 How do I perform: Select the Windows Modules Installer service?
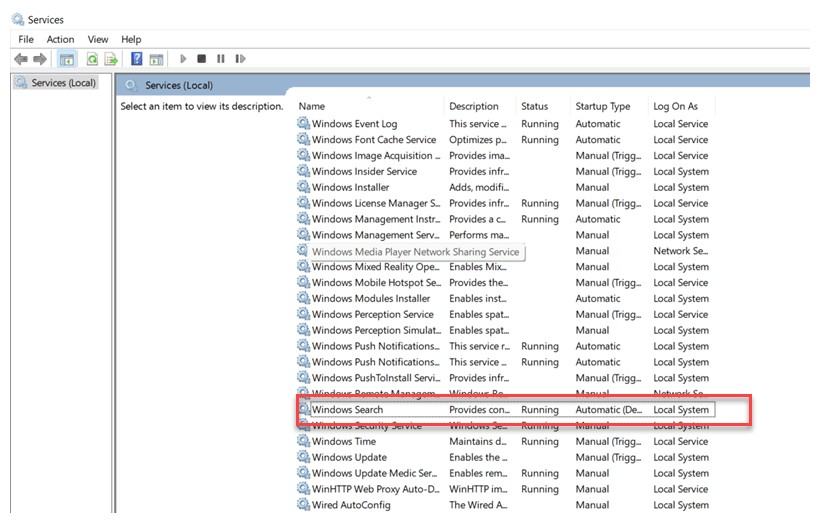(505, 299)
